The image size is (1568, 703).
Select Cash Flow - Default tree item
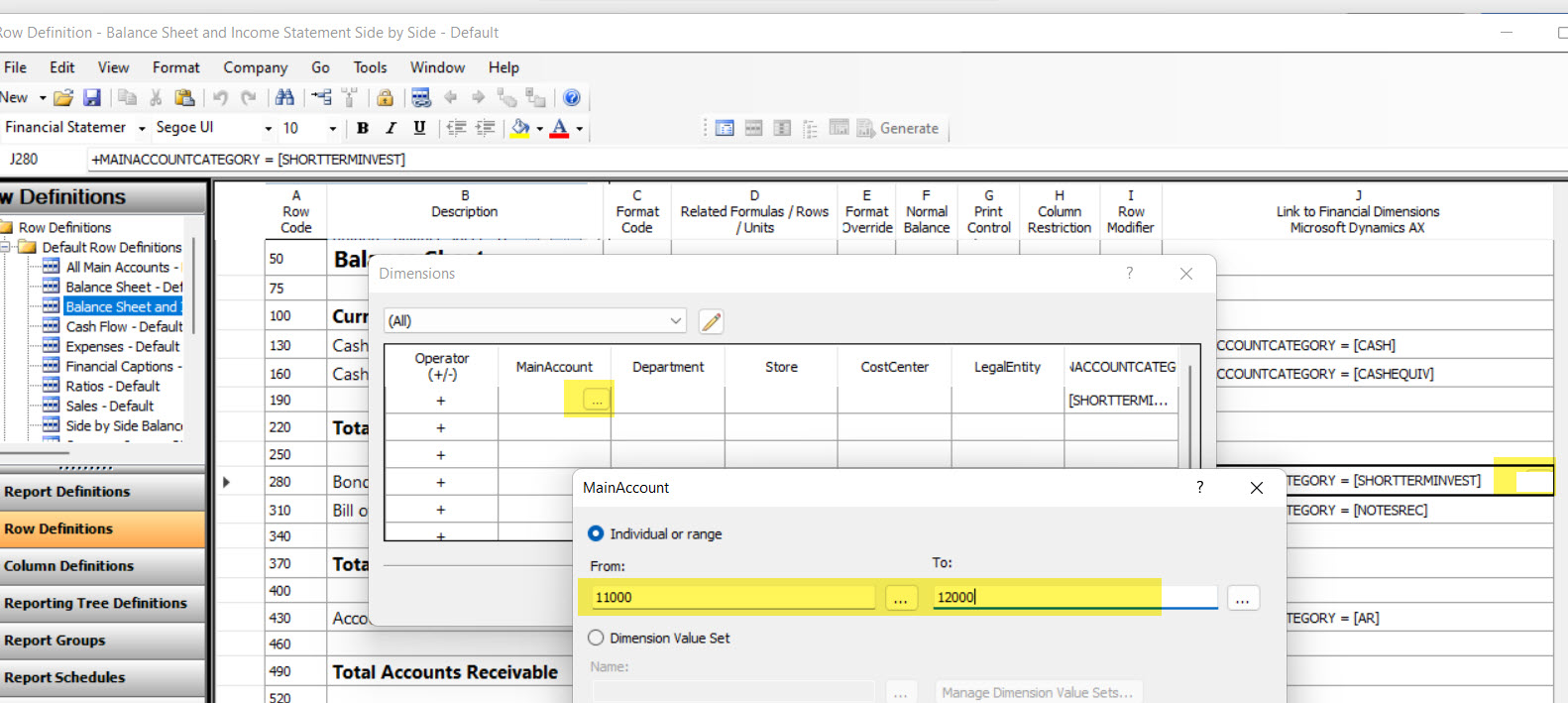(x=124, y=326)
